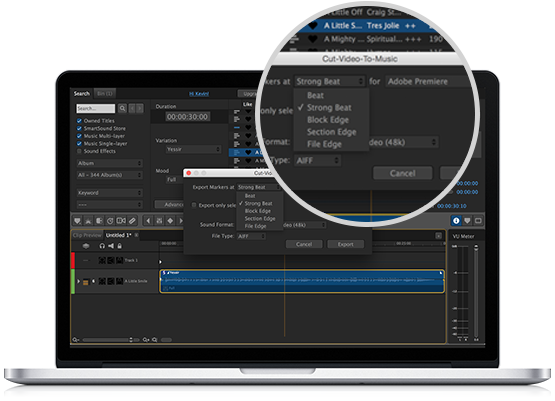Click the Export button in the dialog

(x=345, y=244)
